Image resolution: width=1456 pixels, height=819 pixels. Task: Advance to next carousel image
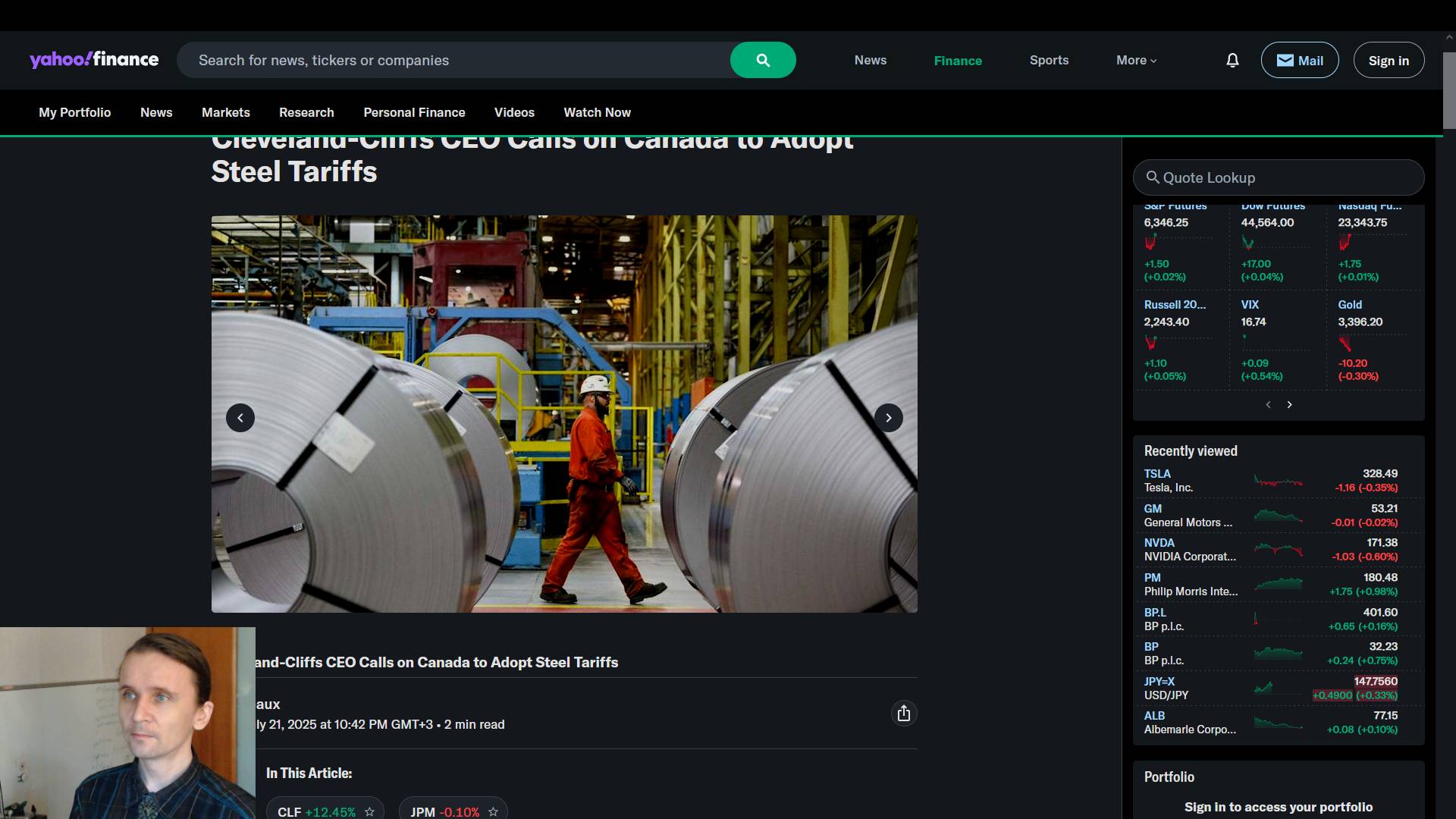pyautogui.click(x=888, y=418)
